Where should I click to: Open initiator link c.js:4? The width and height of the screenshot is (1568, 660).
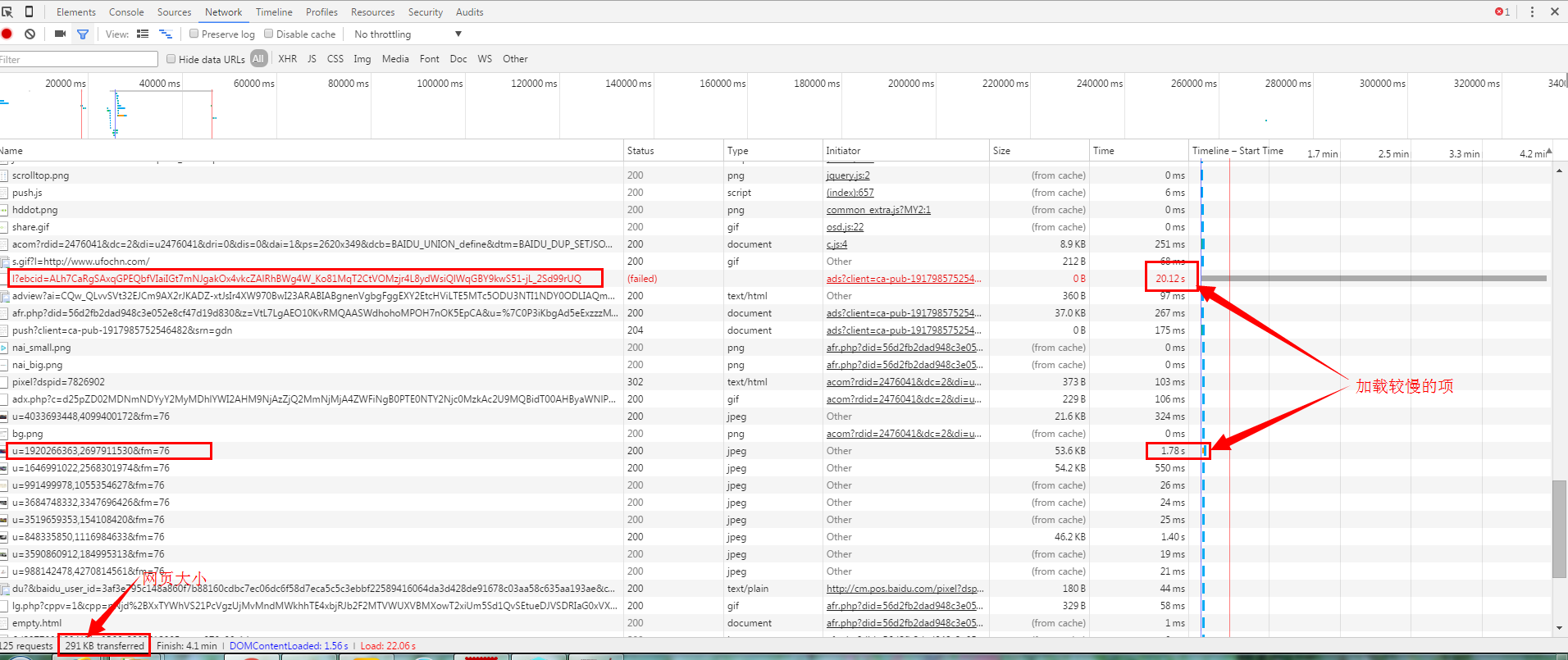(836, 244)
